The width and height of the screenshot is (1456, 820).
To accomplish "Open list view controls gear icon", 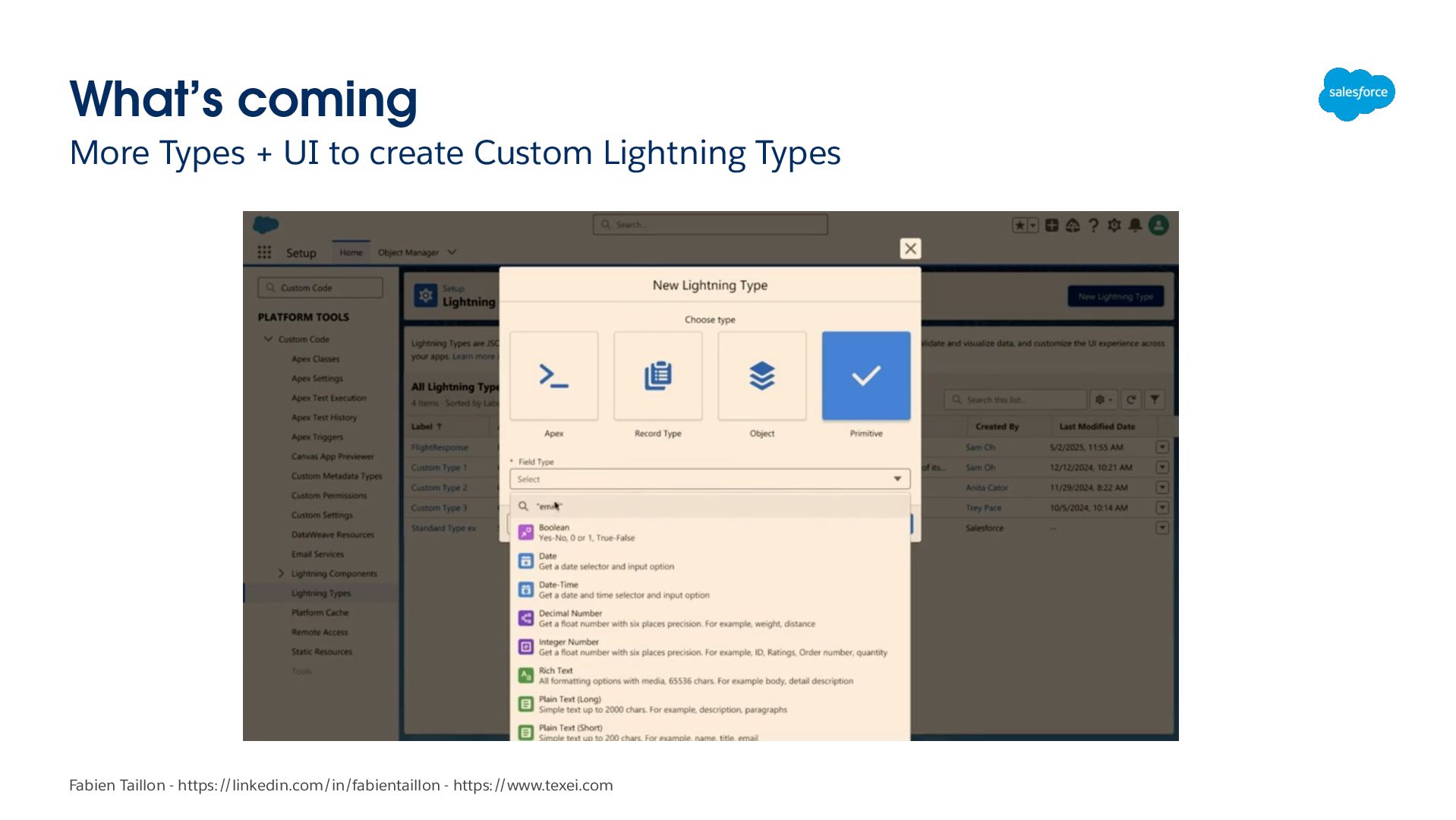I will coord(1103,399).
